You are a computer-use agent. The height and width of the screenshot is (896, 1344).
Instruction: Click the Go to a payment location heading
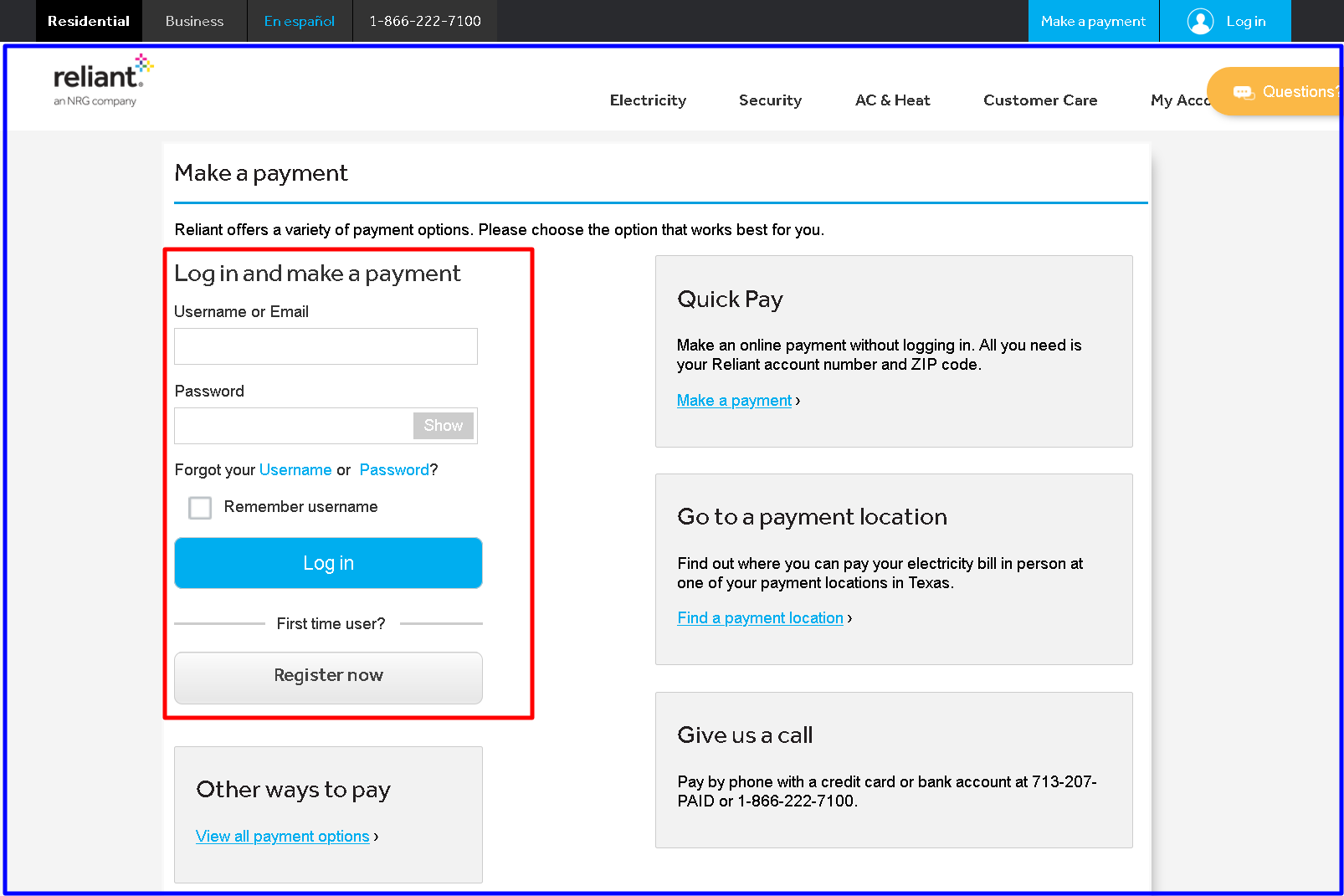[x=812, y=517]
